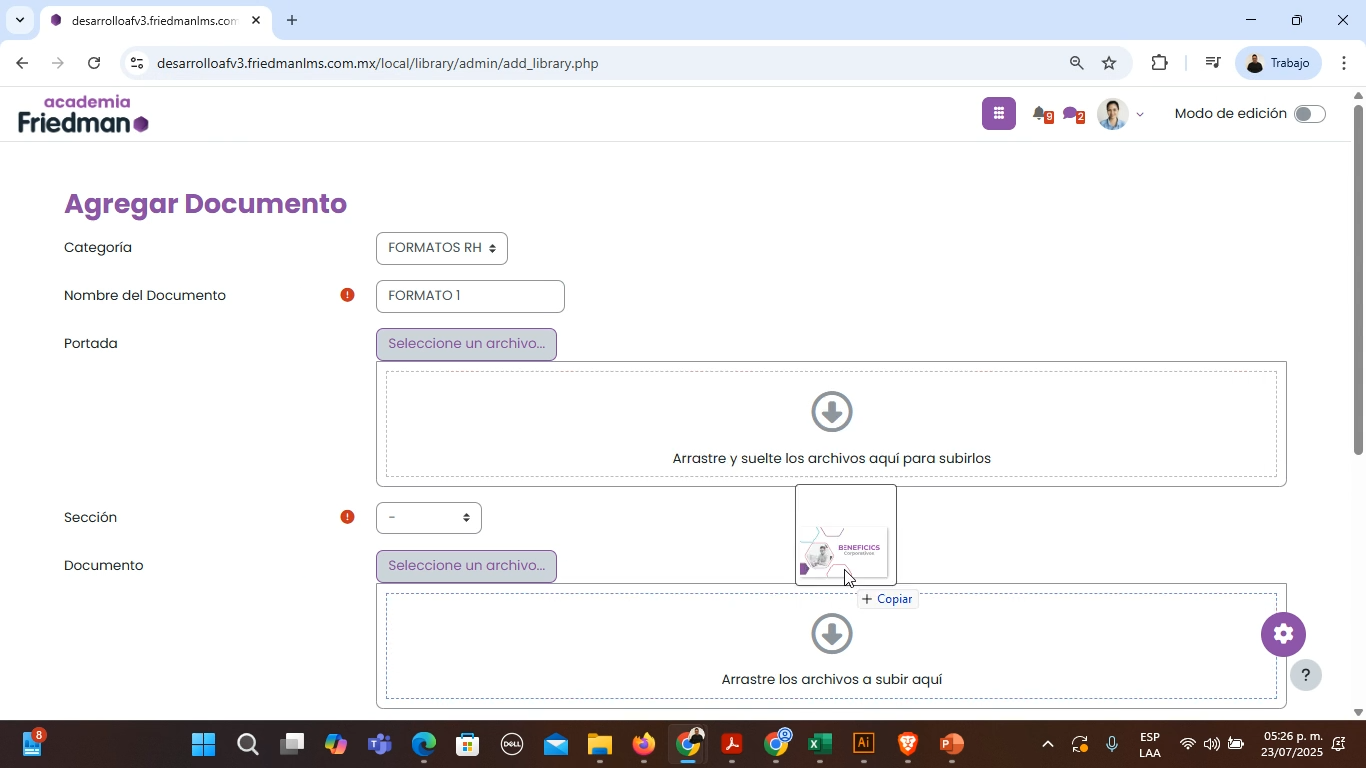Open the tab search dropdown arrow
Screen dimensions: 1366x768
point(19,20)
